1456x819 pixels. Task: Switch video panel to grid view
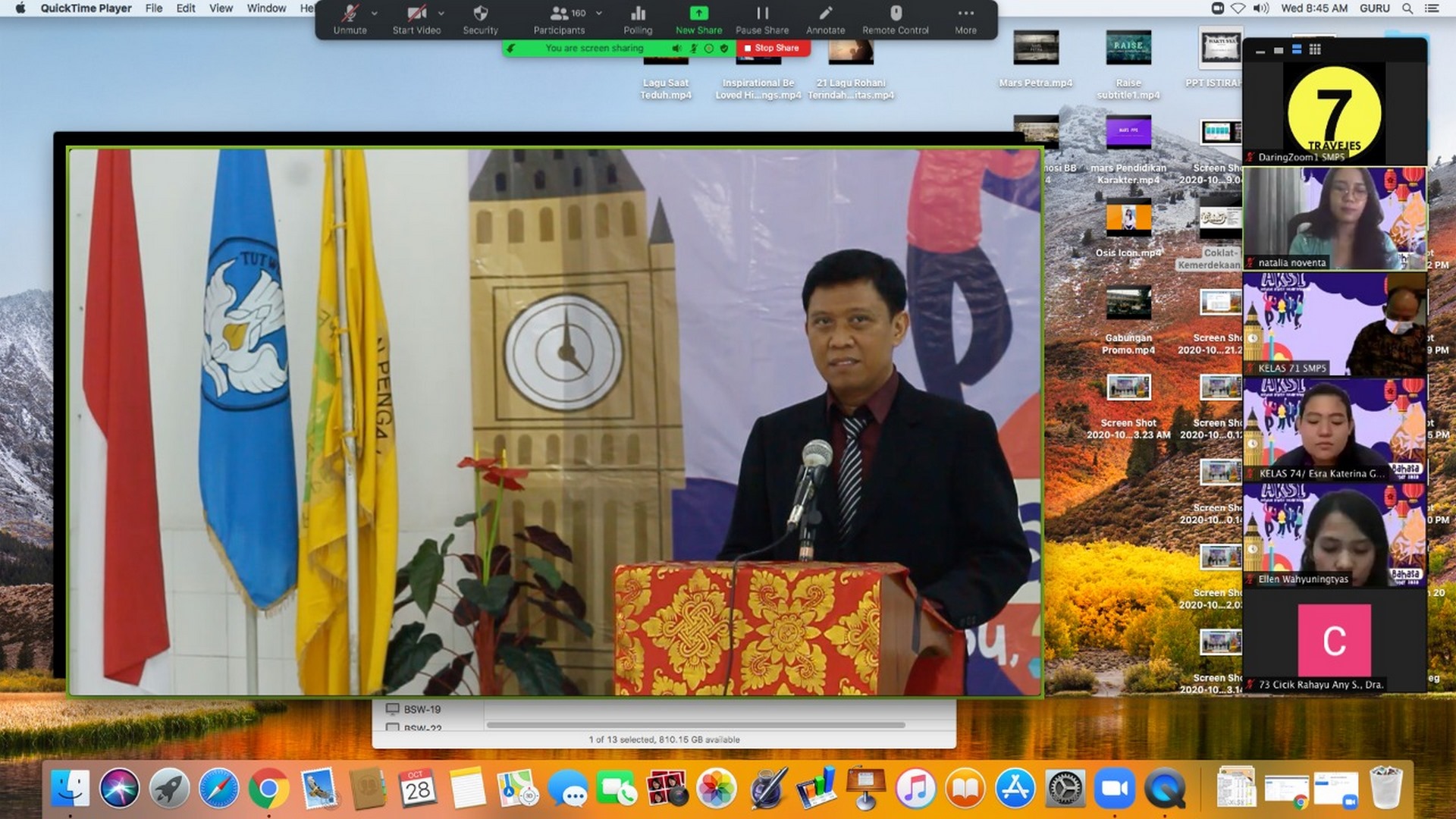coord(1315,49)
